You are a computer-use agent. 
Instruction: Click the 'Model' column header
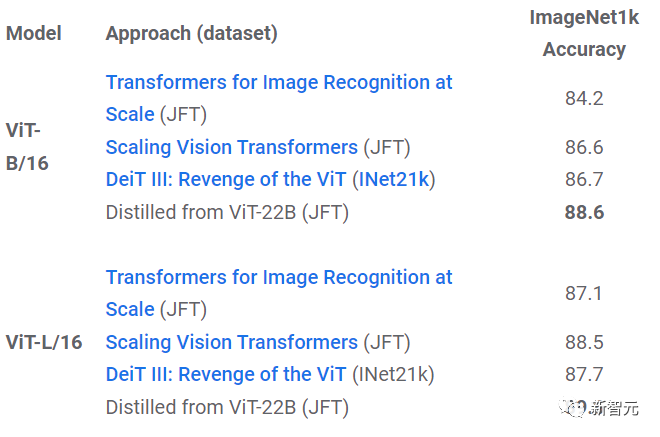point(33,33)
